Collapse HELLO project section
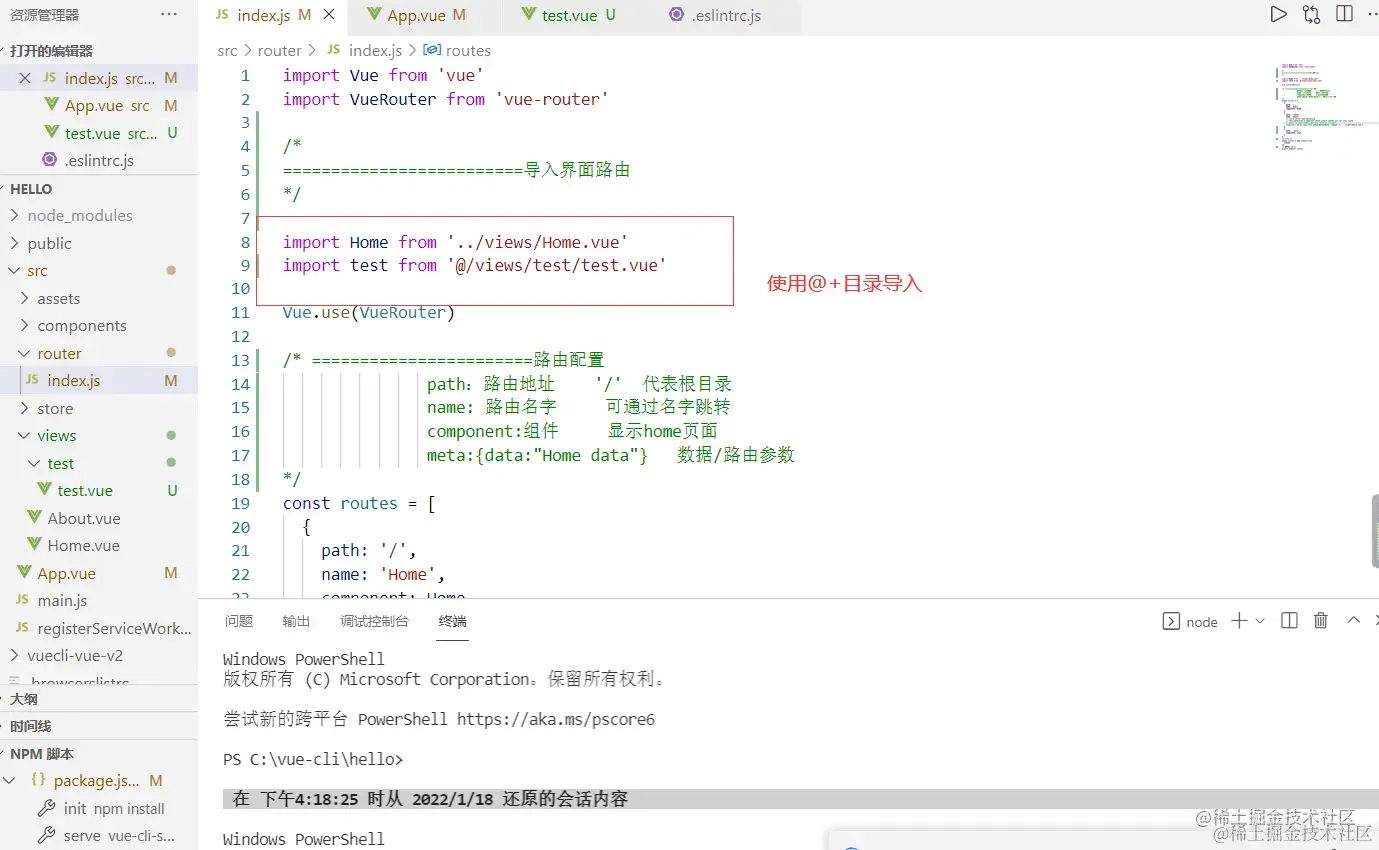1379x850 pixels. [x=30, y=188]
